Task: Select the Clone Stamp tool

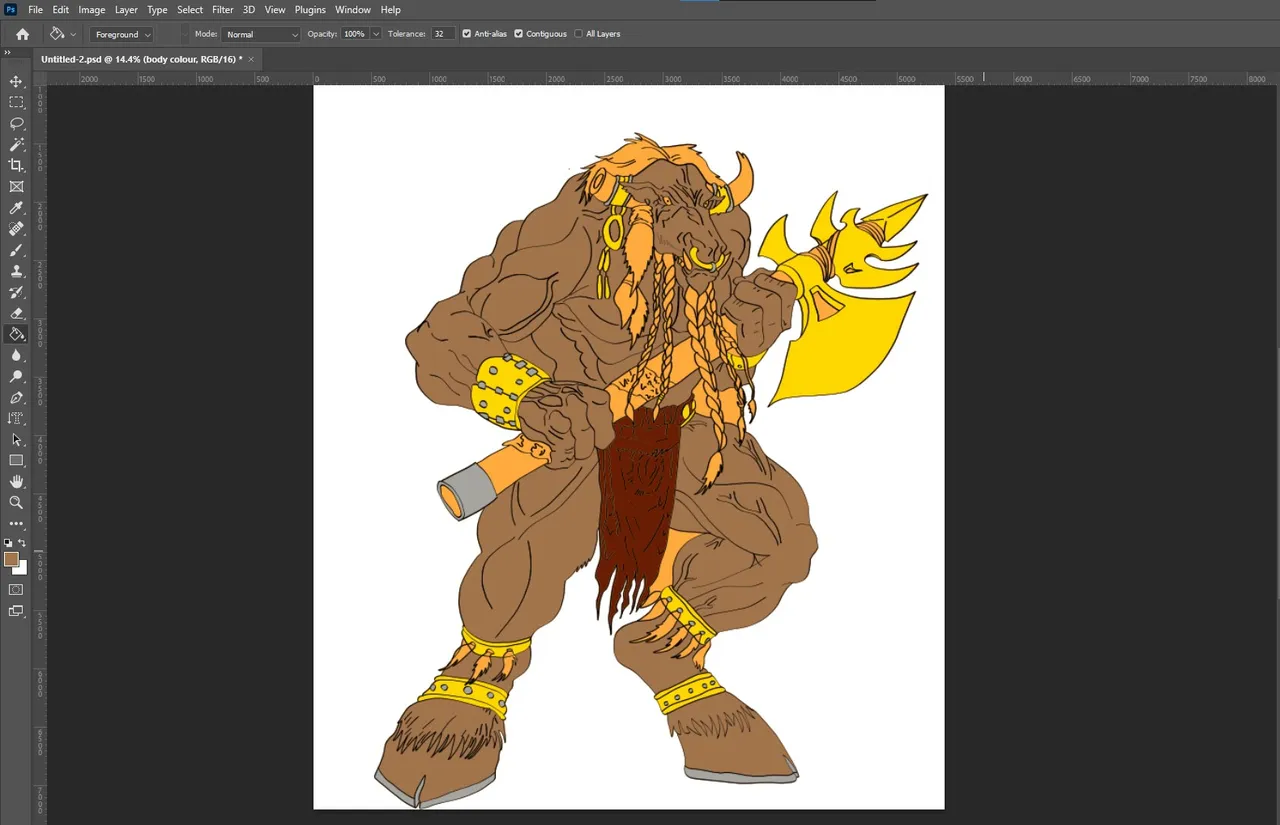Action: 16,271
